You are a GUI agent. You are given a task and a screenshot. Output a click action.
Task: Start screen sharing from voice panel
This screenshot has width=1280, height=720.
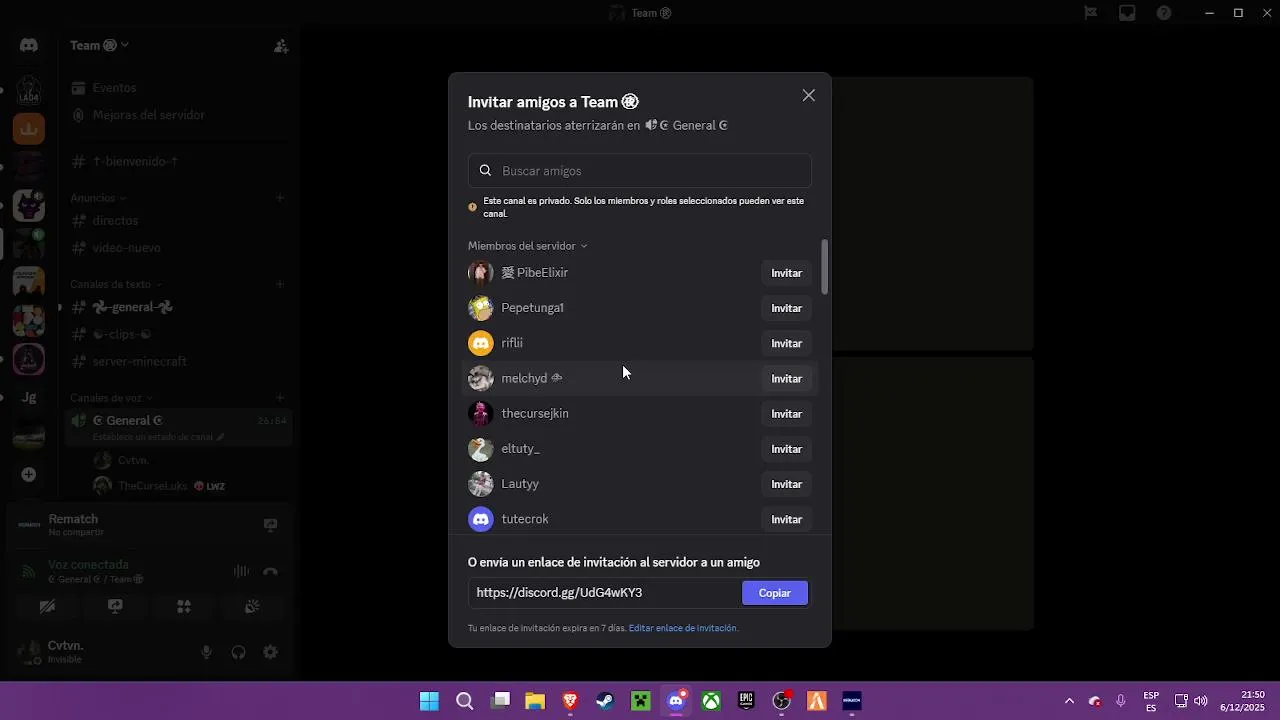115,606
